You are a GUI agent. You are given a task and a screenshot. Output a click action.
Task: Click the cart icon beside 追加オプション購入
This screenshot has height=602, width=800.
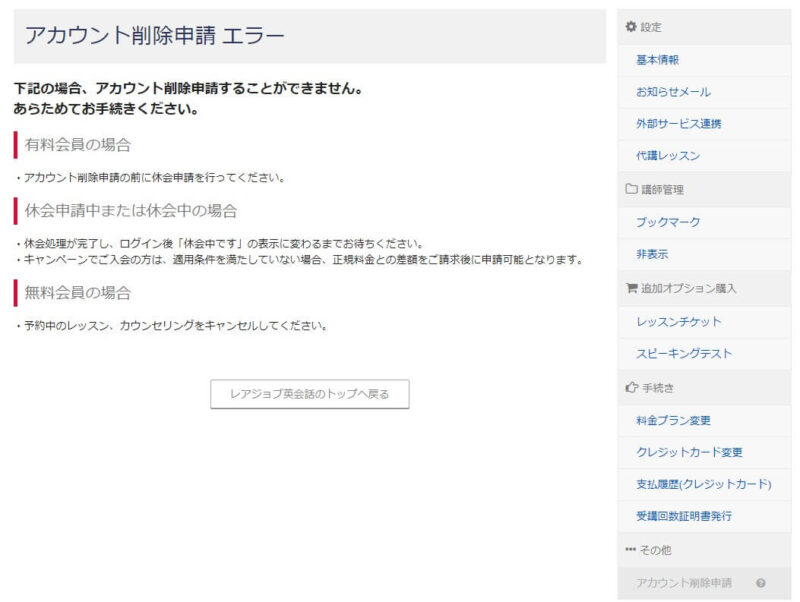tap(631, 288)
